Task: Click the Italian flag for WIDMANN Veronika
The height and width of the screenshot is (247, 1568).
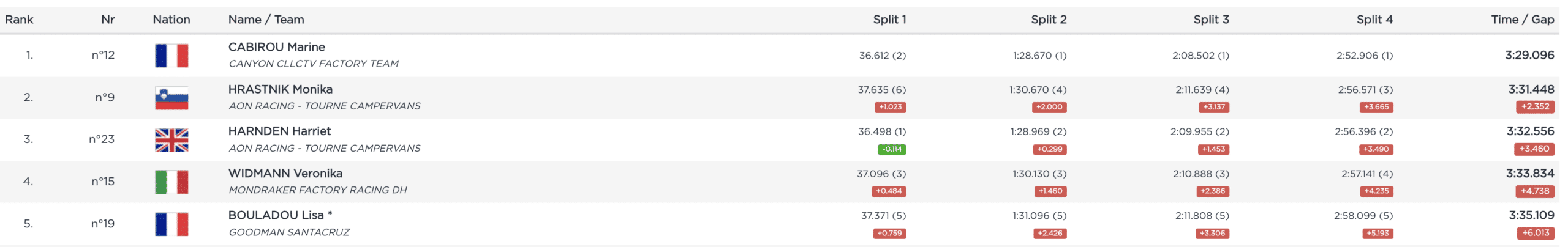Action: pyautogui.click(x=171, y=182)
